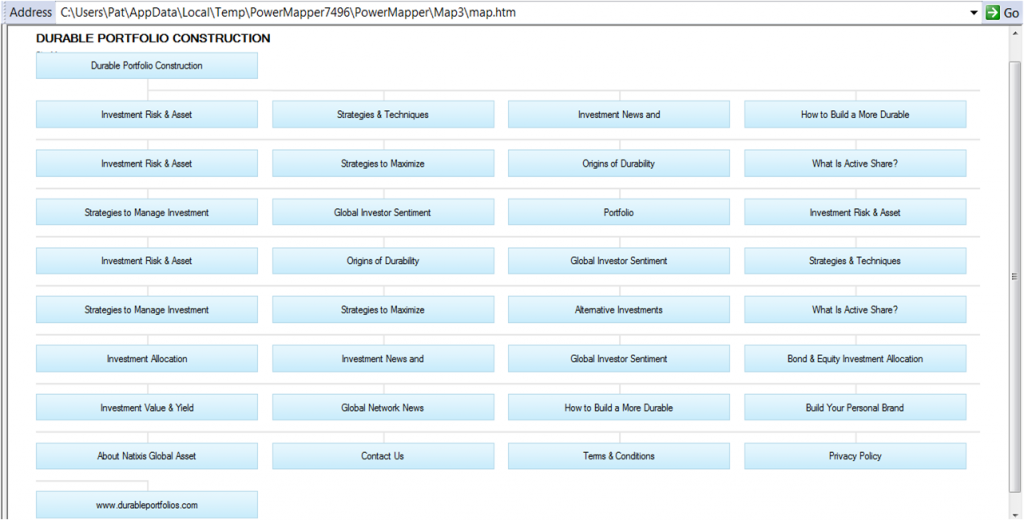
Task: Open the Address bar dropdown arrow
Action: click(x=974, y=12)
